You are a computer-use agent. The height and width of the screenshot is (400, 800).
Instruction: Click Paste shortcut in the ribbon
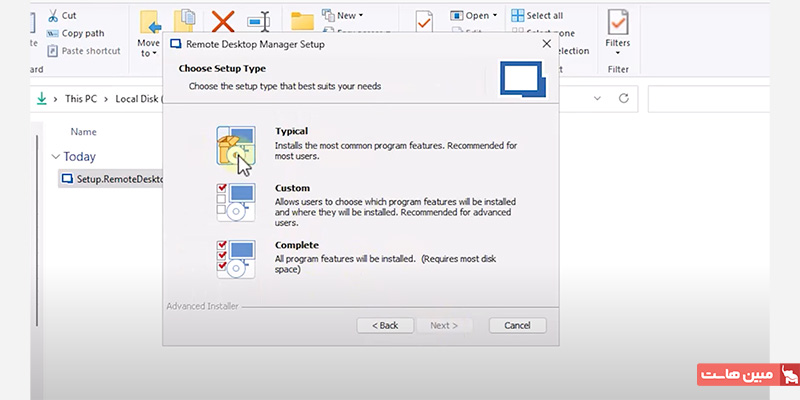[x=90, y=50]
